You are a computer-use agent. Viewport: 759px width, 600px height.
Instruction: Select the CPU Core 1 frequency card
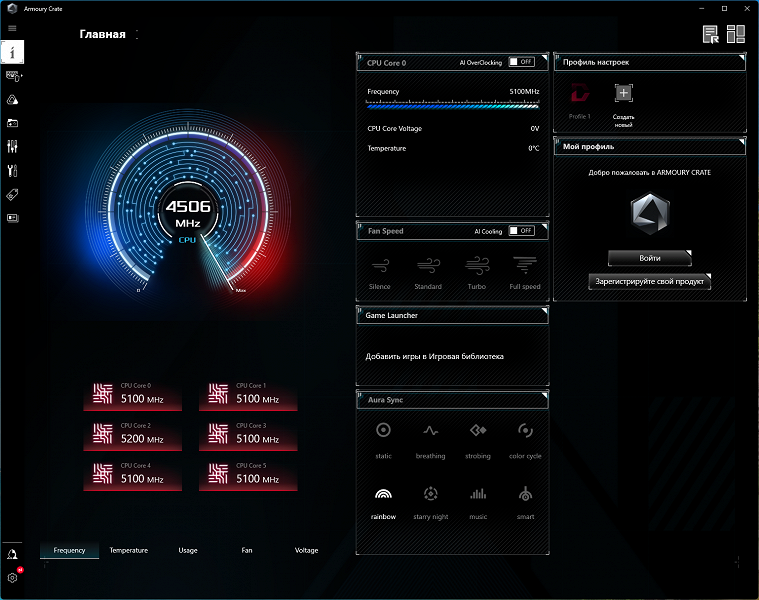(248, 394)
